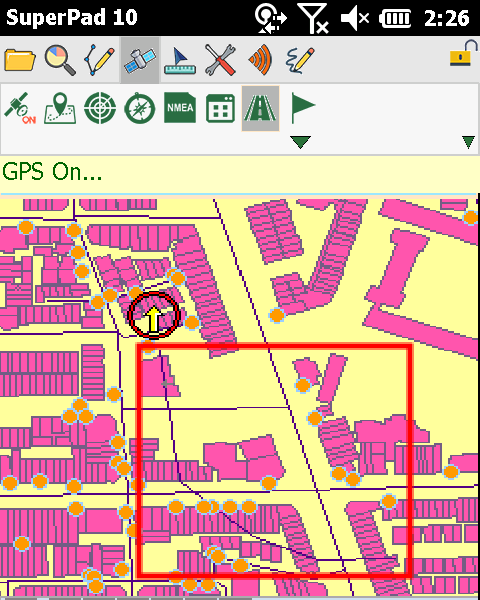
Task: Open the edit vertices pencil tool
Action: point(100,60)
